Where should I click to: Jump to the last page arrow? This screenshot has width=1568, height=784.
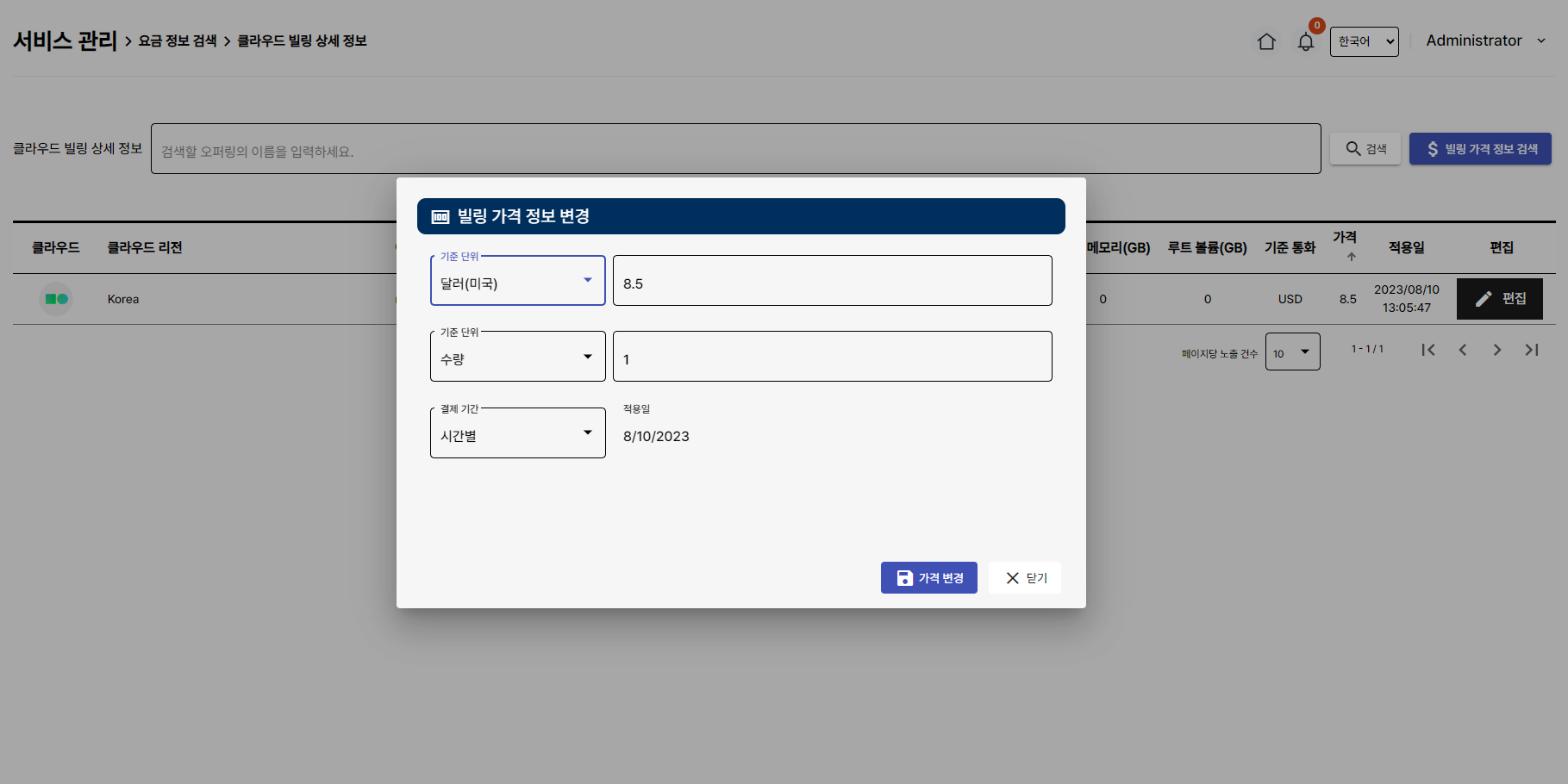(1532, 350)
